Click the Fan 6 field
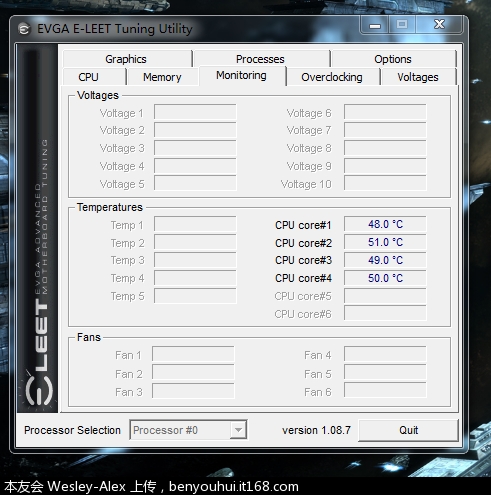Screen dimensions: 491x495 coord(385,391)
